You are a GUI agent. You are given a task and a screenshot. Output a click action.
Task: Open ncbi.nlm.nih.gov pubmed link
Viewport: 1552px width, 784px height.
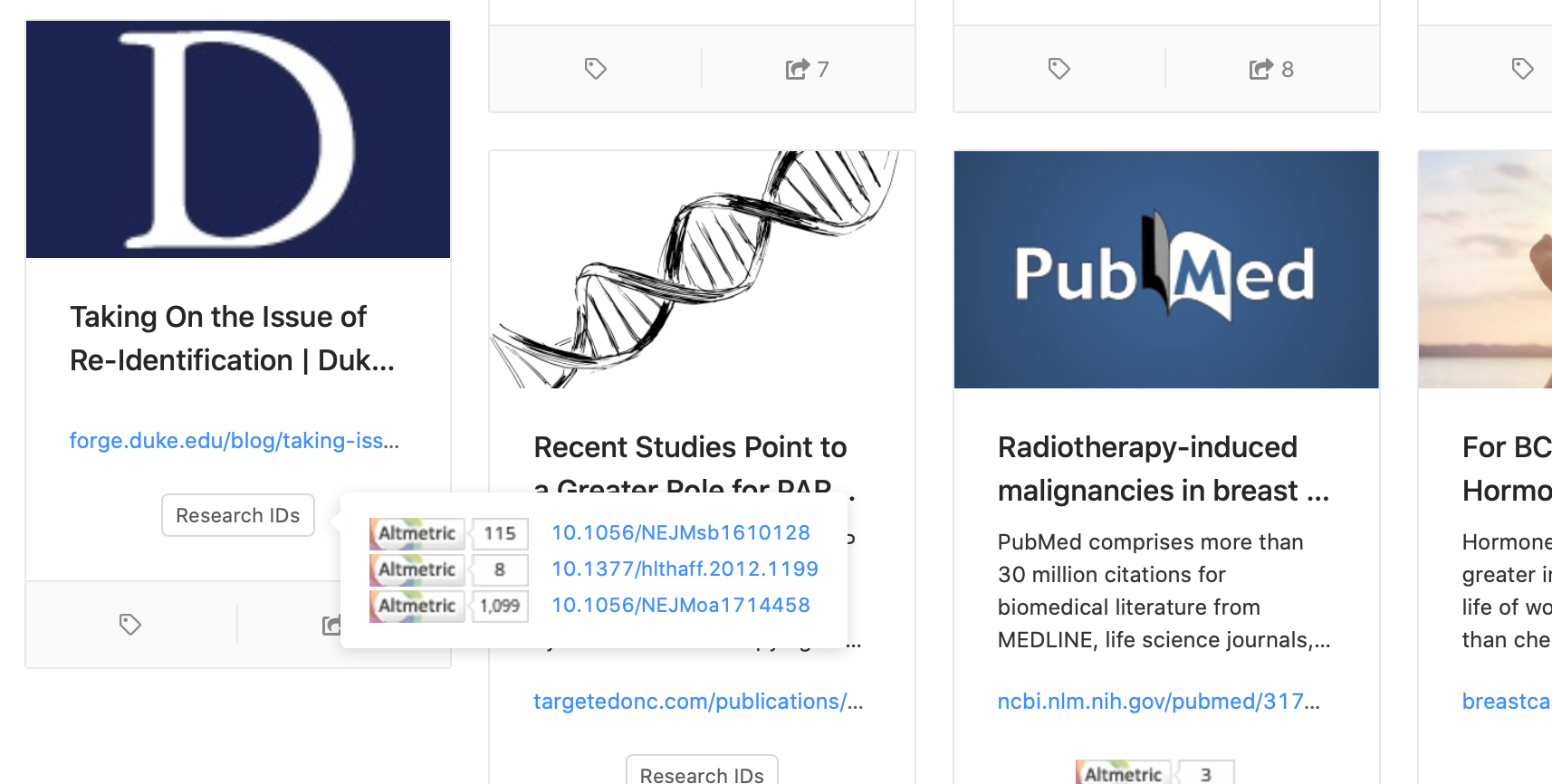[1159, 702]
